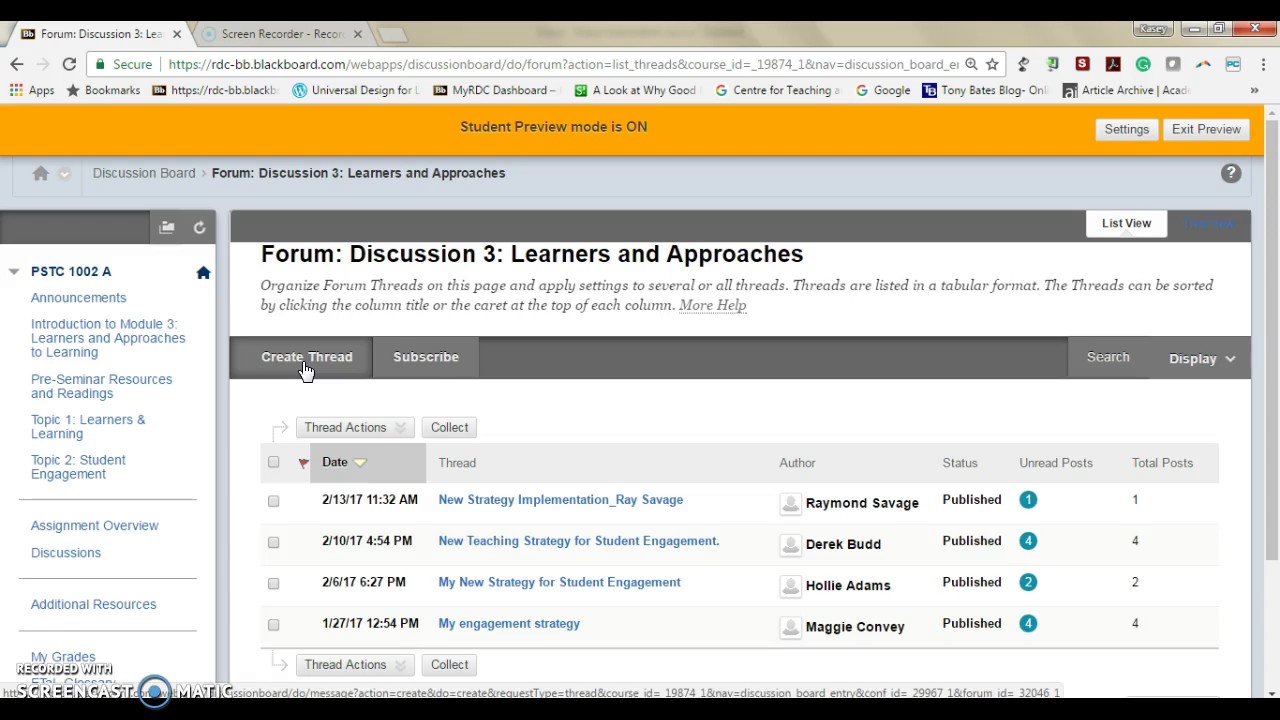Open unread posts badge for Raymond Savage thread
Screen dimensions: 1280x720
1028,500
